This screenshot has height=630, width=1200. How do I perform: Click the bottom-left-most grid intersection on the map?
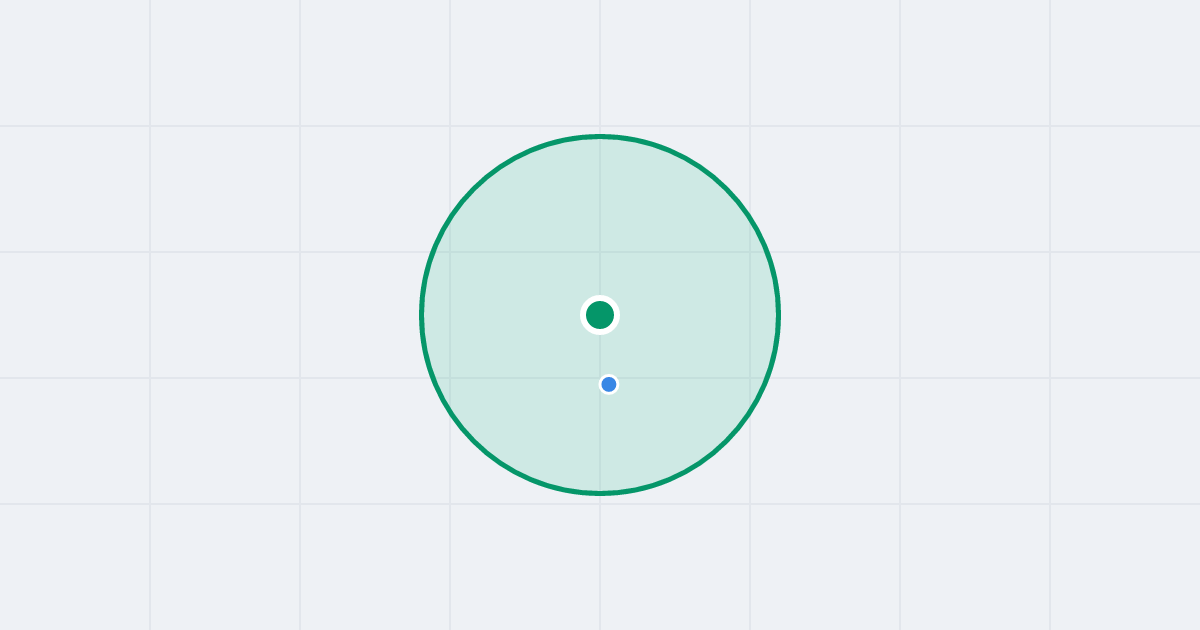coord(150,504)
